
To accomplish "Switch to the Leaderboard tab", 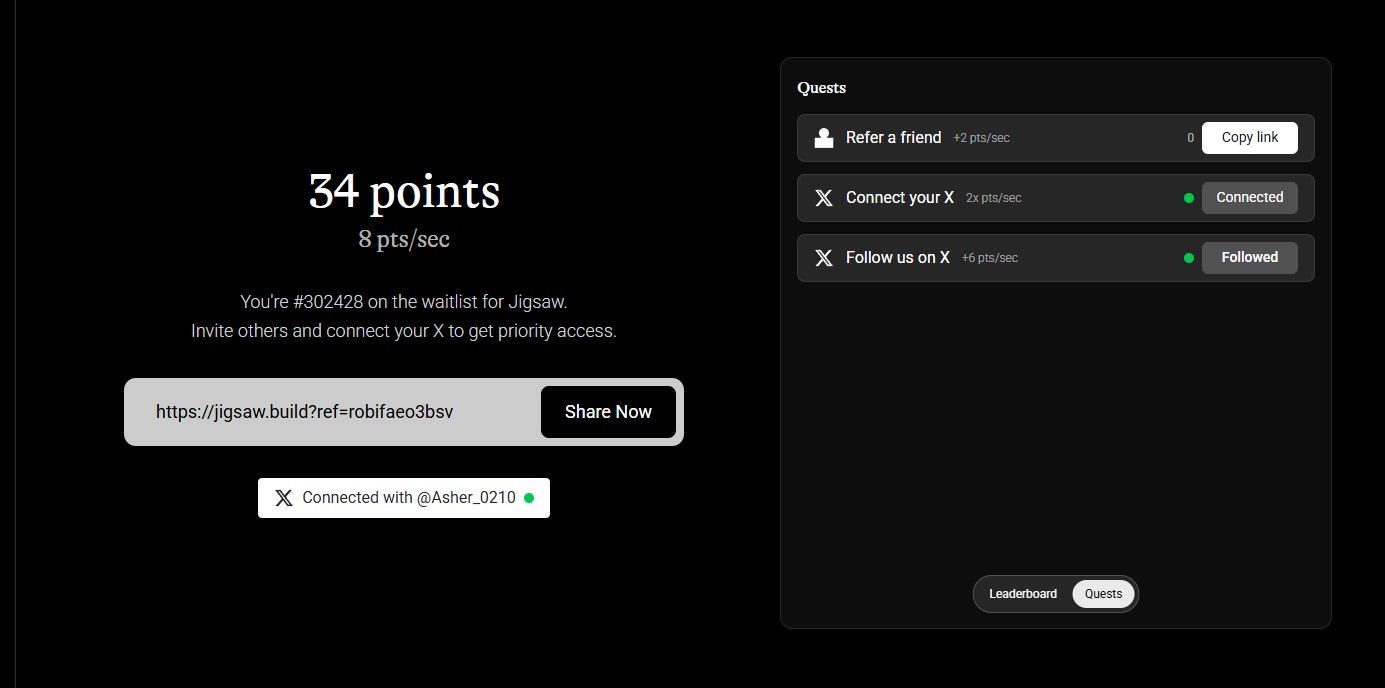I will click(1023, 594).
